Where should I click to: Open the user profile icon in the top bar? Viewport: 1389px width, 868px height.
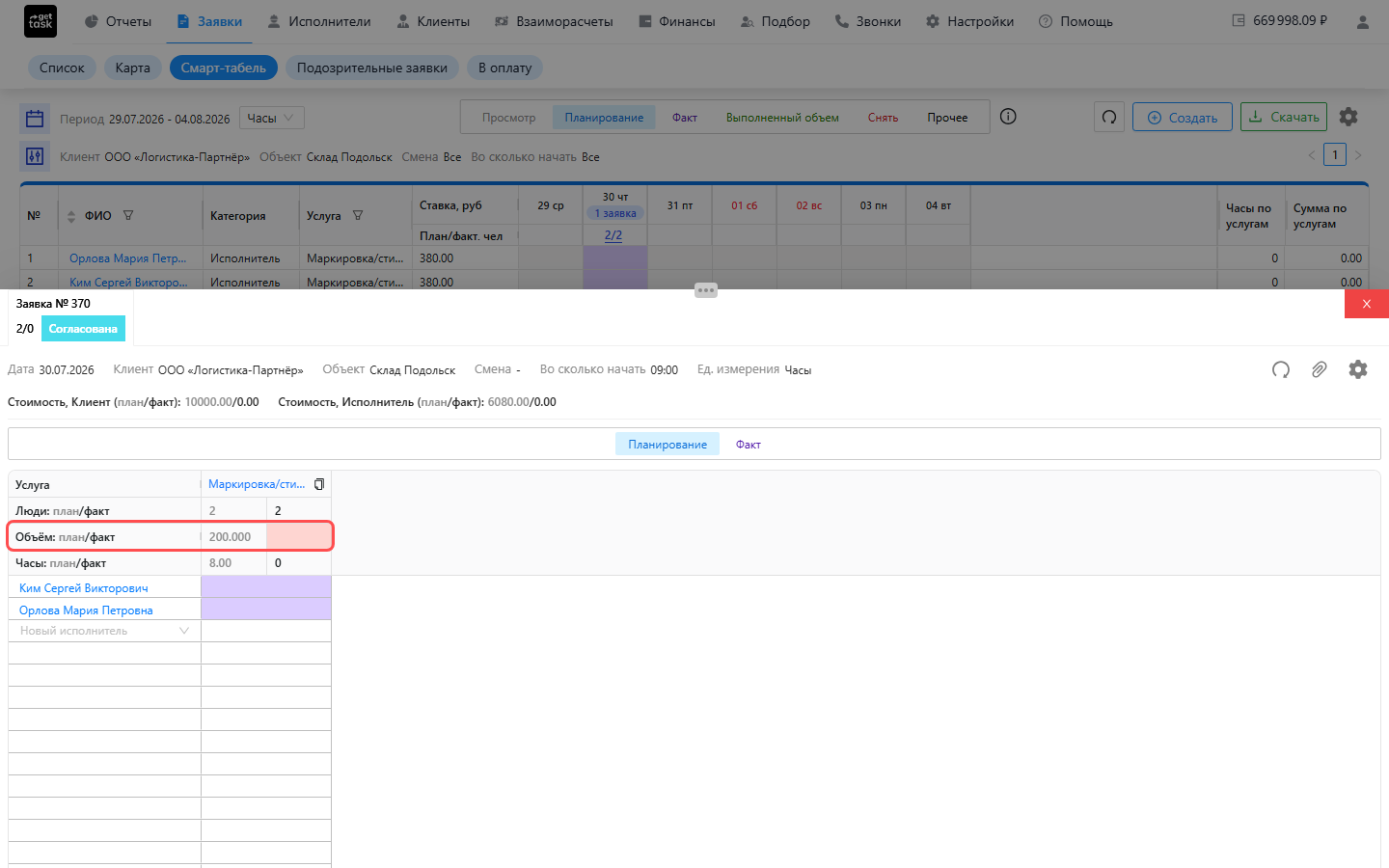[1363, 21]
